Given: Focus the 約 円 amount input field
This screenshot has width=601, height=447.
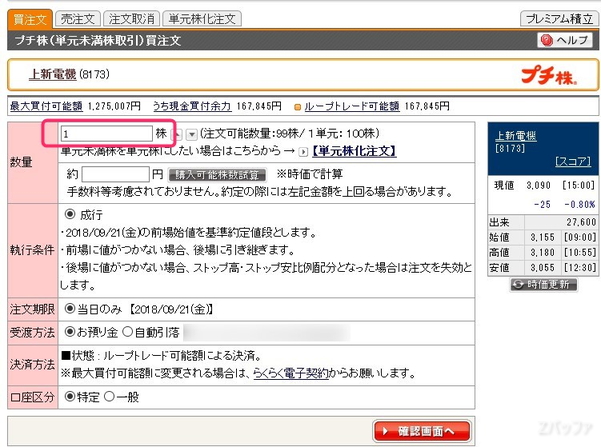Looking at the screenshot, I should tap(115, 174).
